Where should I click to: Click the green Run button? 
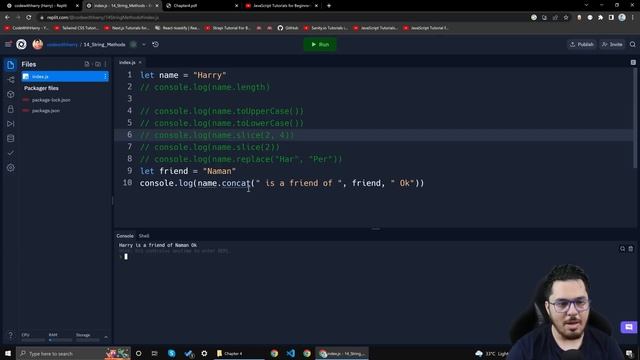pos(320,44)
